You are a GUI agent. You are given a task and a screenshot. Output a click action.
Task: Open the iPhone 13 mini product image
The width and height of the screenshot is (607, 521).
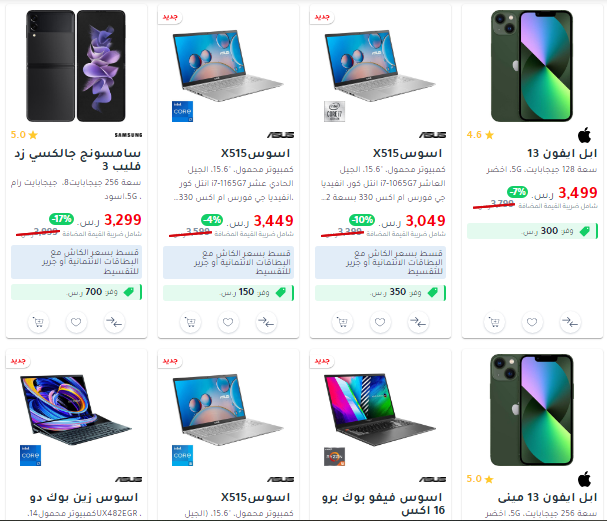tap(532, 410)
